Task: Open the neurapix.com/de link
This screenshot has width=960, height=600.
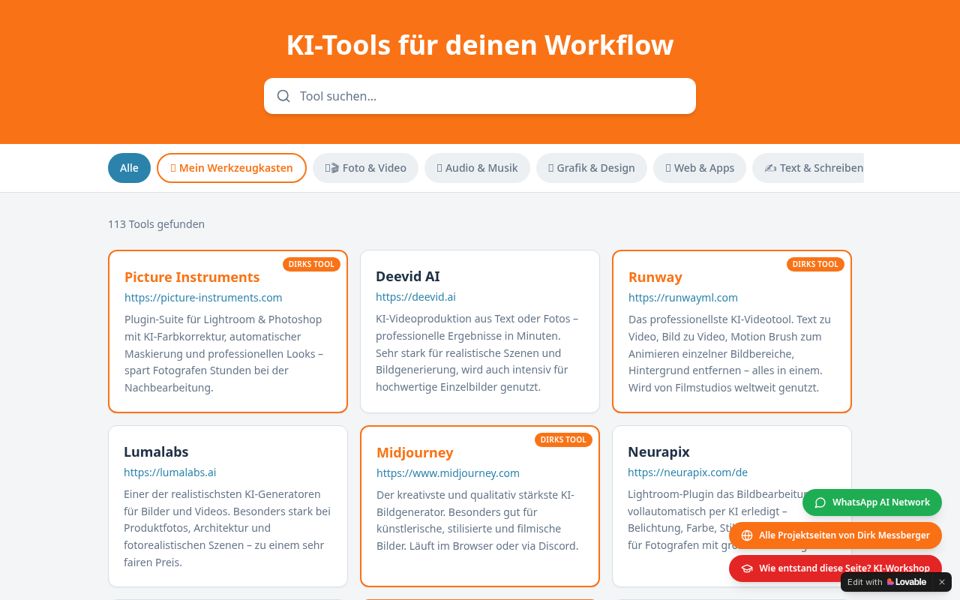Action: pyautogui.click(x=687, y=473)
